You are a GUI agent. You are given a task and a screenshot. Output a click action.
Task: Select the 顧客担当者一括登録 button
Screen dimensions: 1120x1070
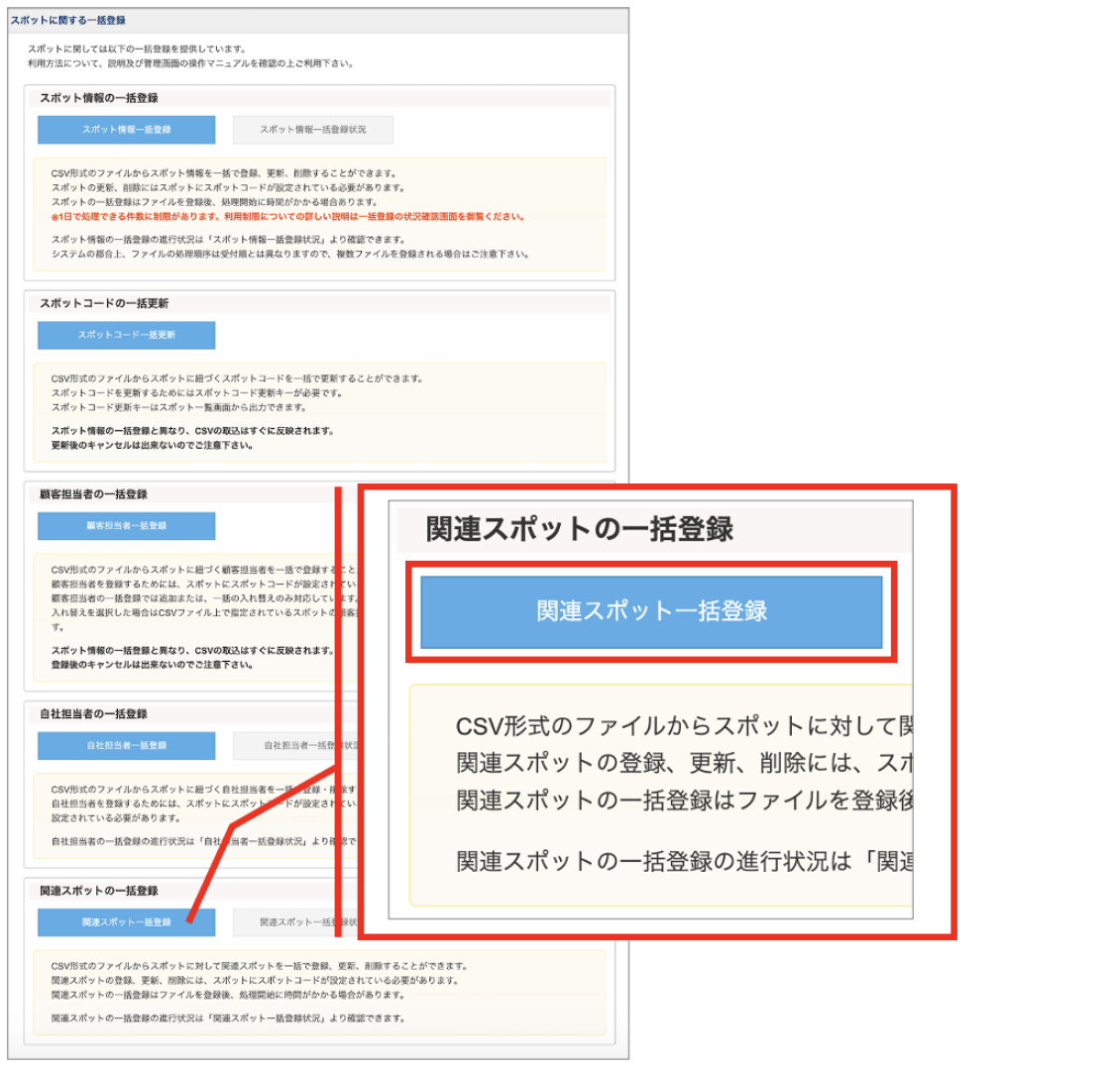click(x=127, y=526)
